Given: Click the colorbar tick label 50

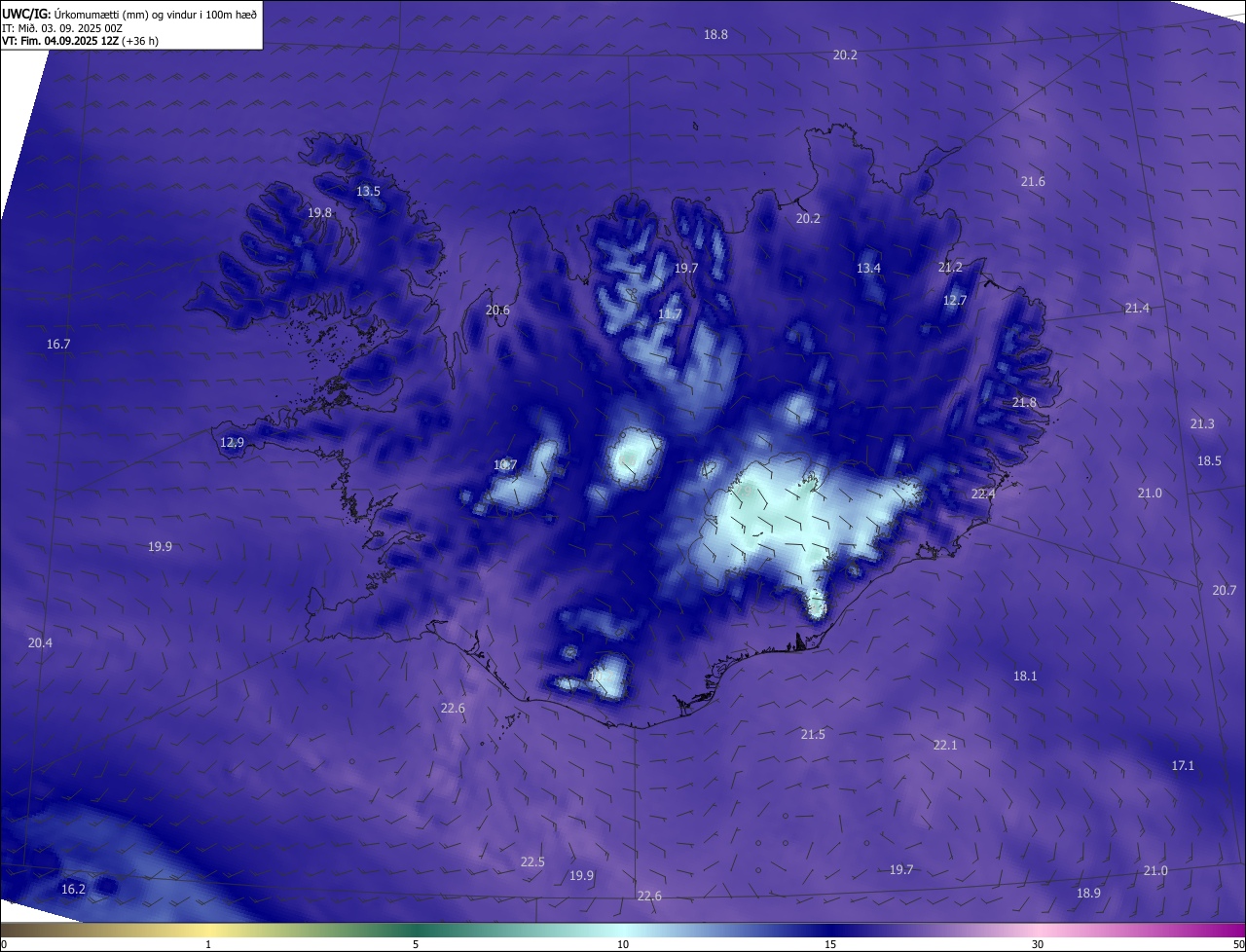Looking at the screenshot, I should [1238, 944].
